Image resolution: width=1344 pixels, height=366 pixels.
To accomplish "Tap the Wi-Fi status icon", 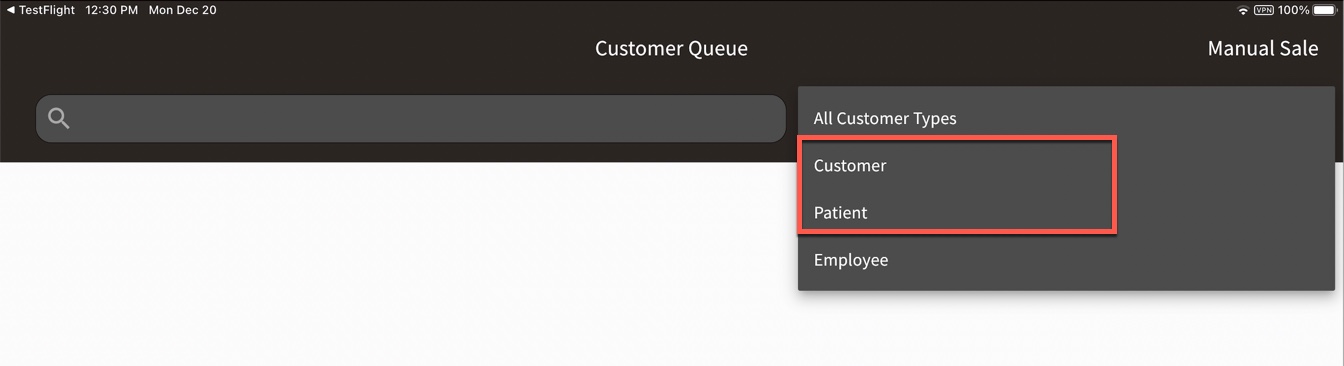I will pyautogui.click(x=1243, y=10).
